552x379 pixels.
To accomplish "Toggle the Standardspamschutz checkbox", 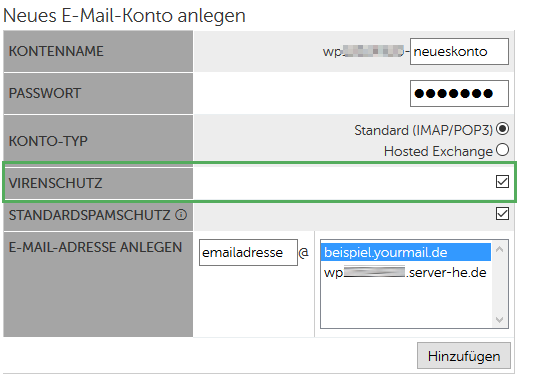I will coord(502,214).
